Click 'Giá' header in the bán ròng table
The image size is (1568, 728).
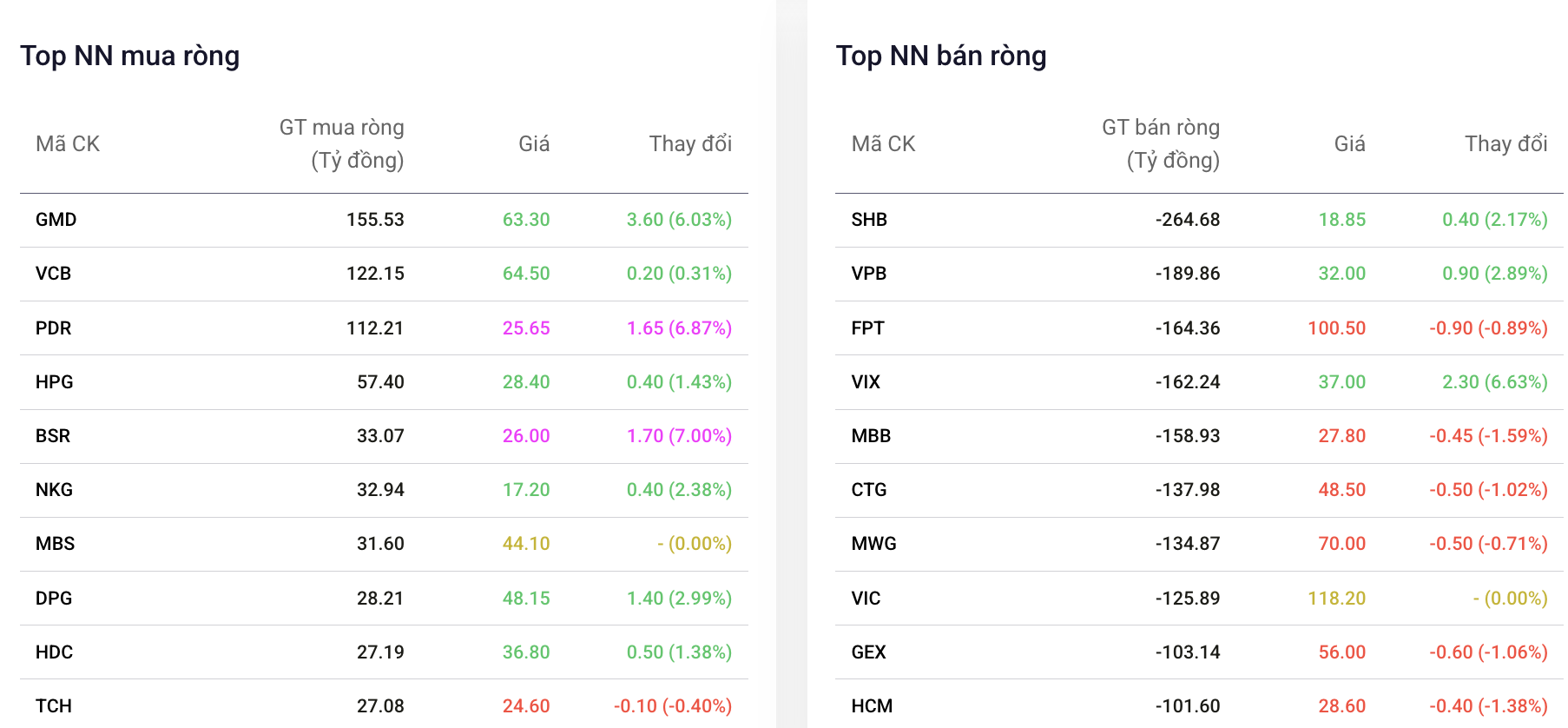1349,144
